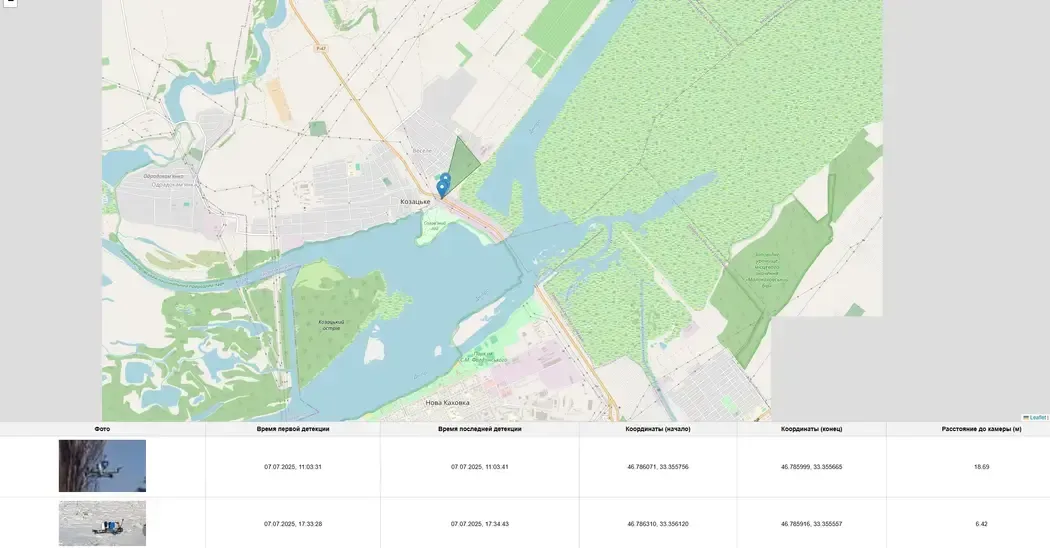
Task: Click the rear, partially hidden blue marker
Action: tap(446, 179)
